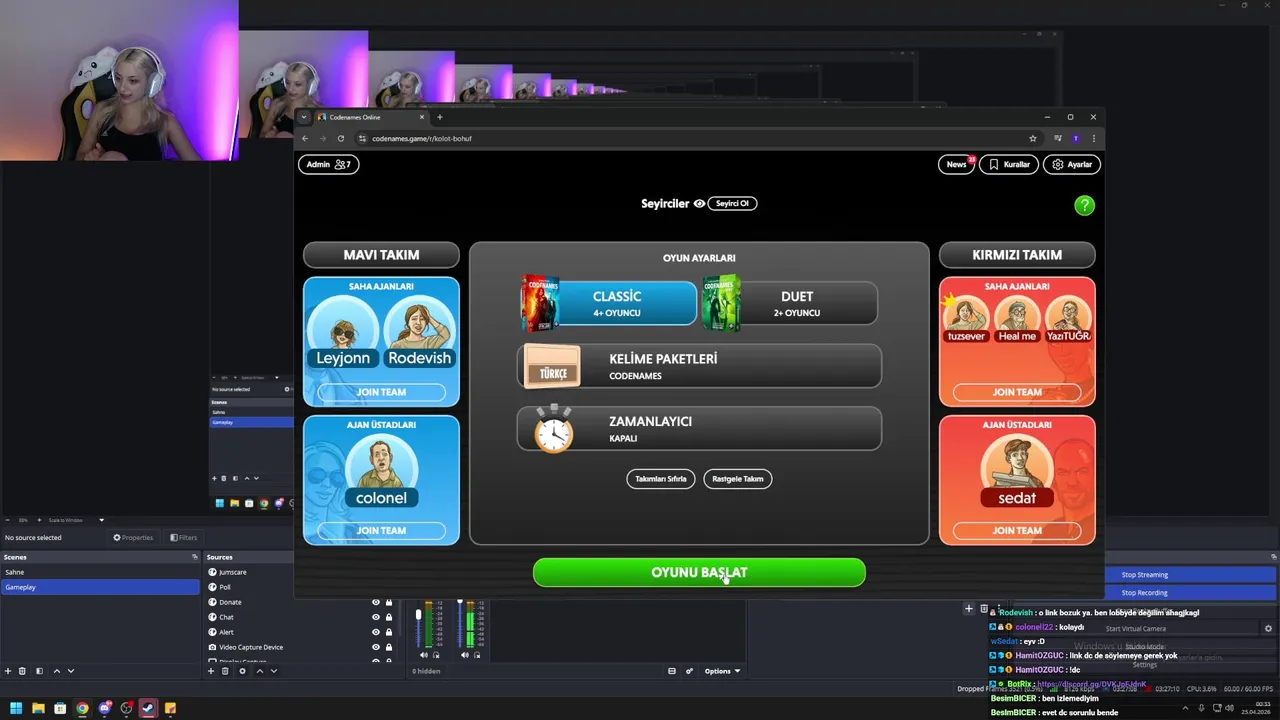Image resolution: width=1280 pixels, height=720 pixels.
Task: Open OBS Filters button
Action: tap(184, 538)
